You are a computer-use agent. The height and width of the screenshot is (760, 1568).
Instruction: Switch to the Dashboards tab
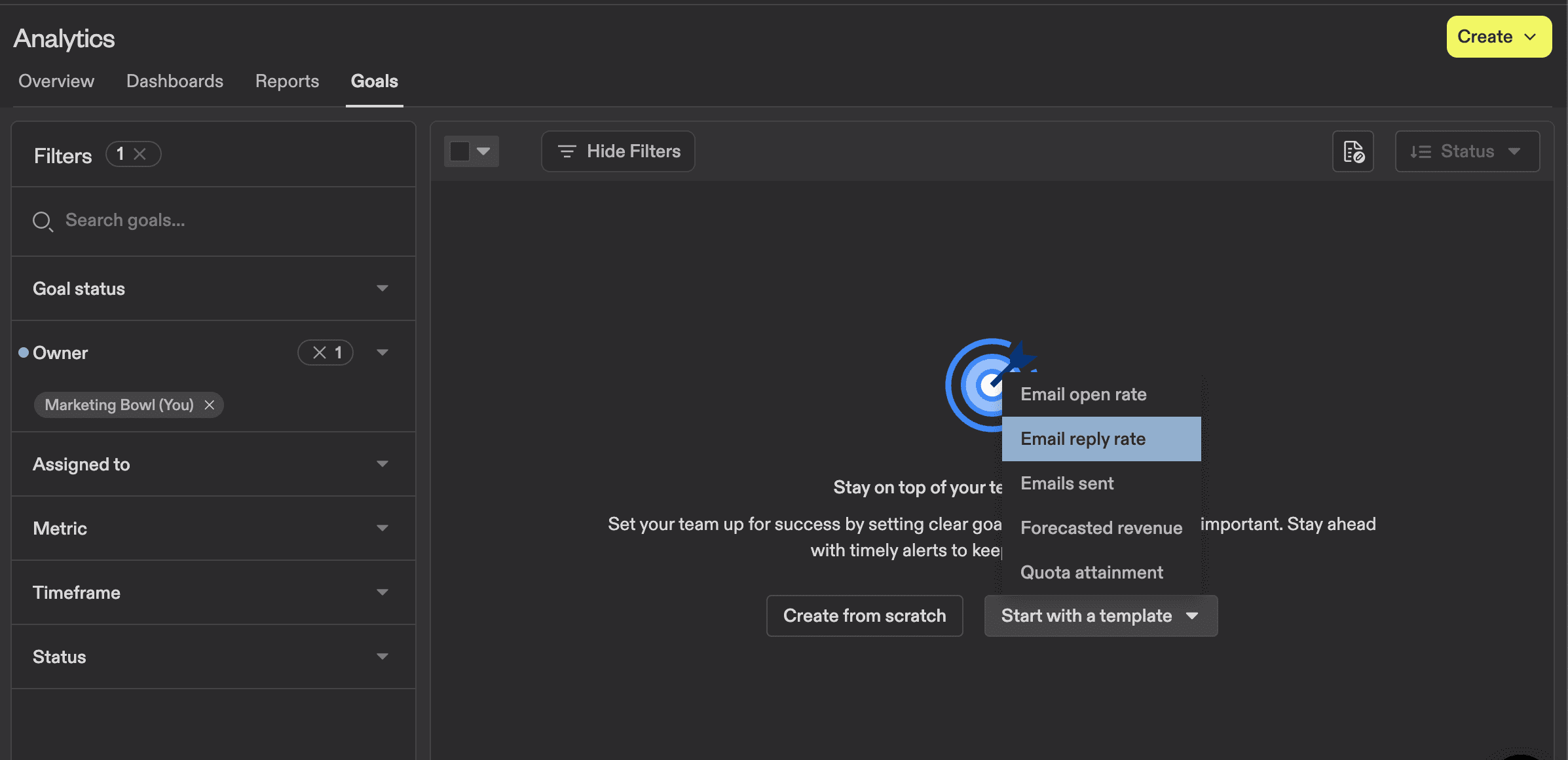click(174, 81)
